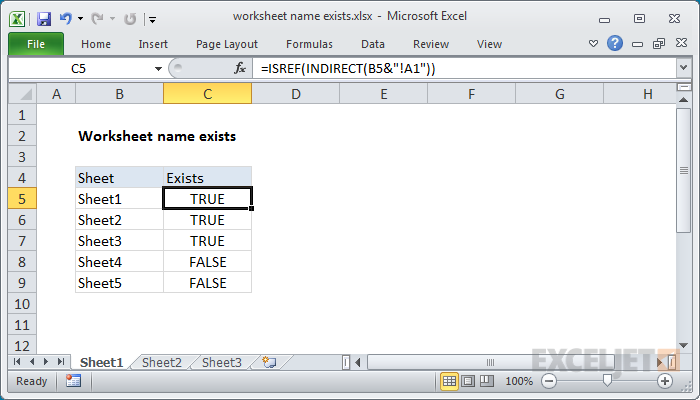Select row 10 header
Viewport: 700px width, 400px height.
click(x=22, y=304)
